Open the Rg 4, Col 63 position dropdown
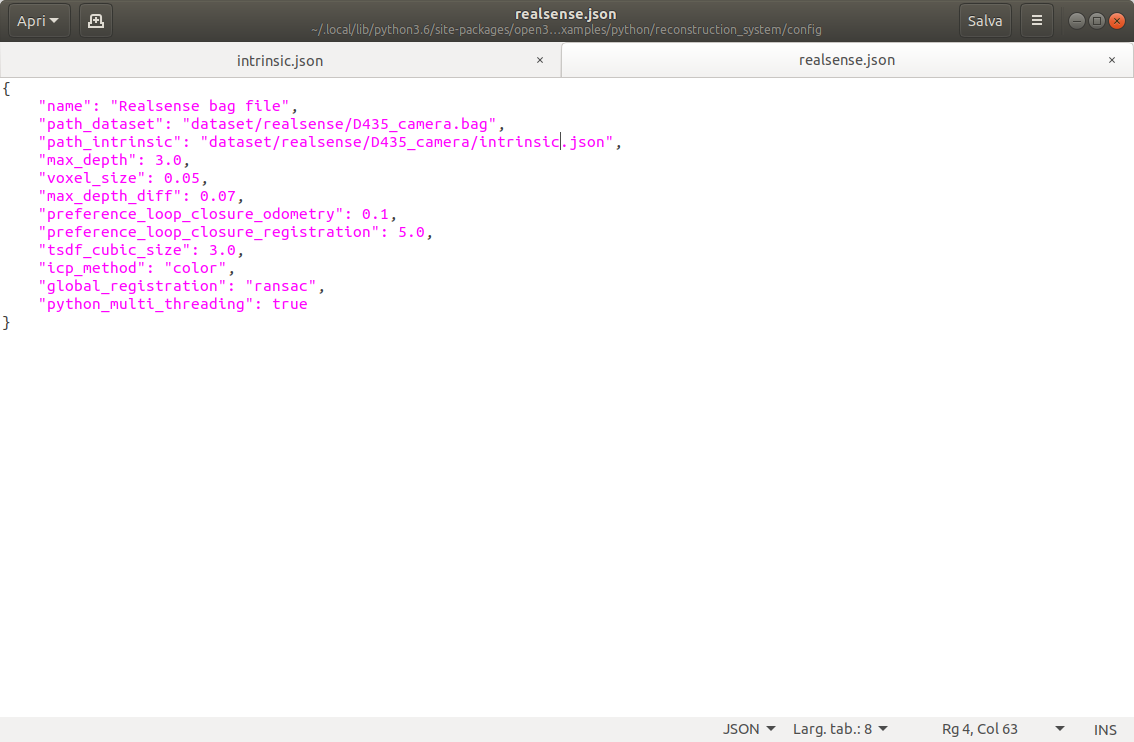The height and width of the screenshot is (742, 1134). pos(1002,729)
